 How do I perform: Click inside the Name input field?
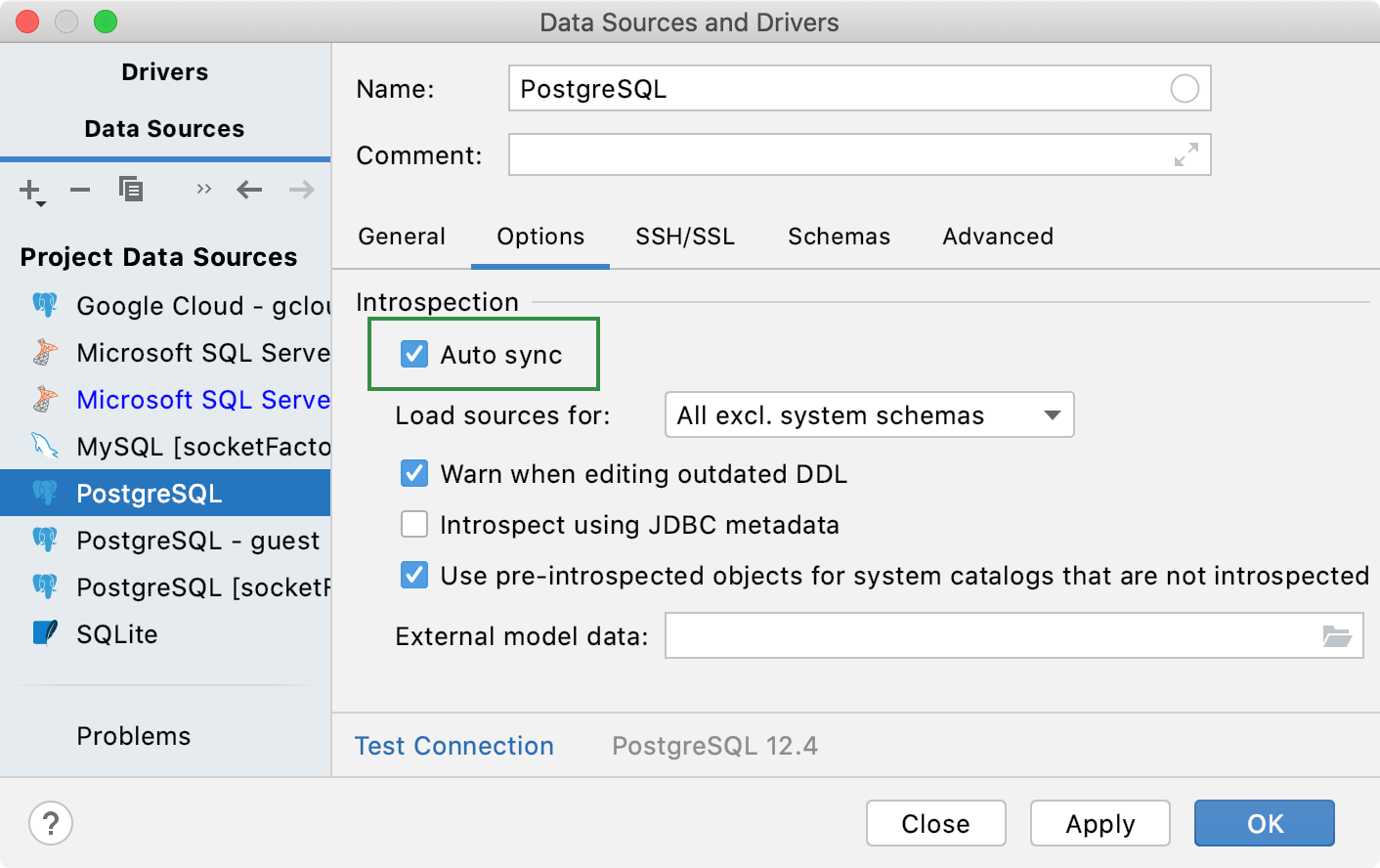782,88
